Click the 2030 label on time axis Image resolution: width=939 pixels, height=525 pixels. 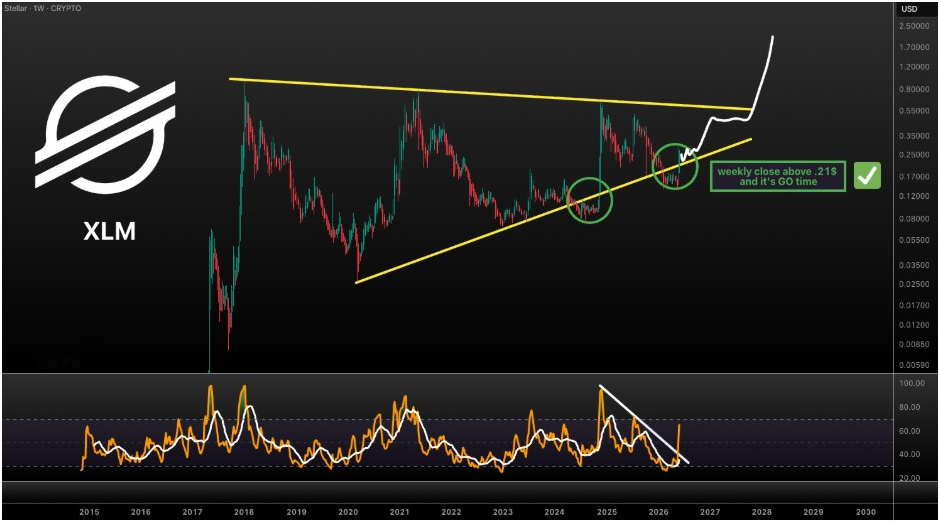coord(866,512)
